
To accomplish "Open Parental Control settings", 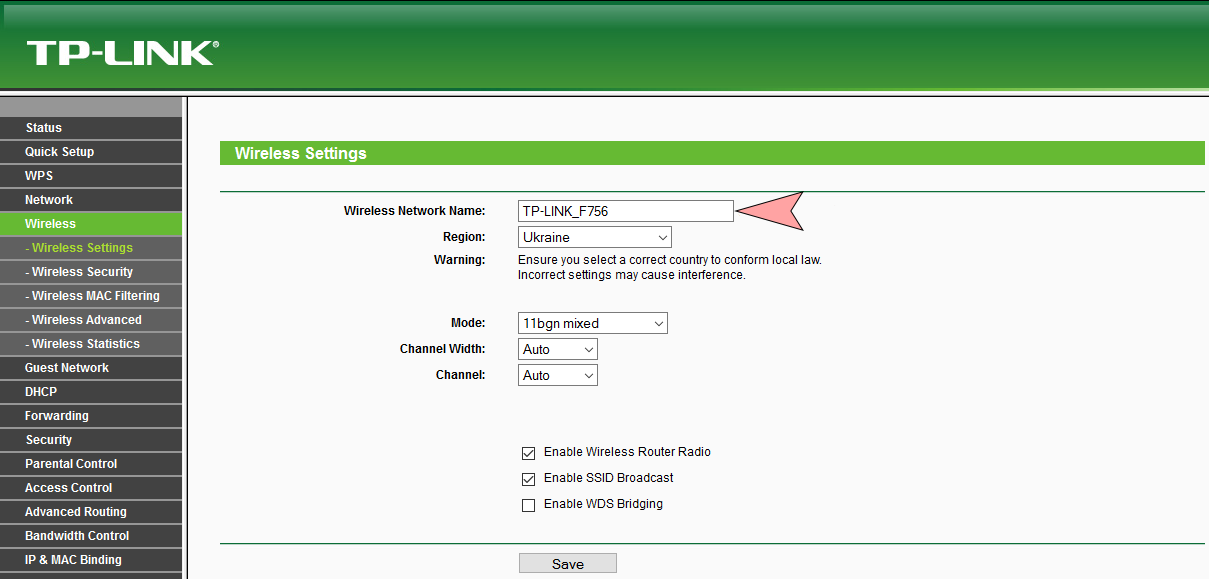I will 71,463.
